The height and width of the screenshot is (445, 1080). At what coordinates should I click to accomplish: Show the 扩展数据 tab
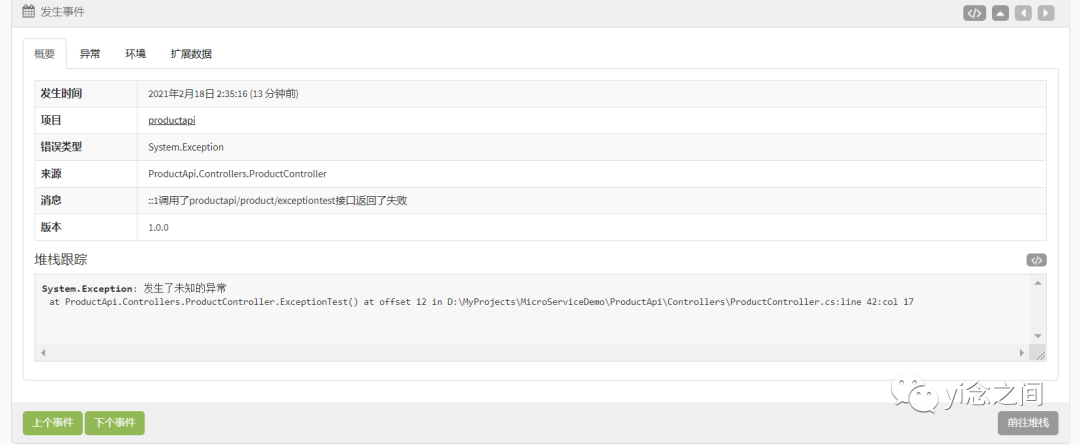tap(191, 54)
